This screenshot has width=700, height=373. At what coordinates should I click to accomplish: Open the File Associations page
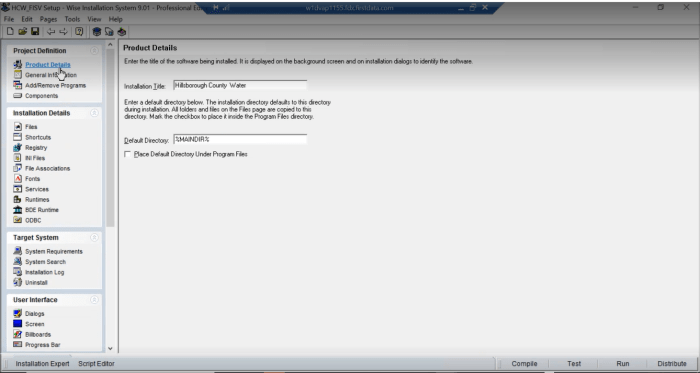47,168
